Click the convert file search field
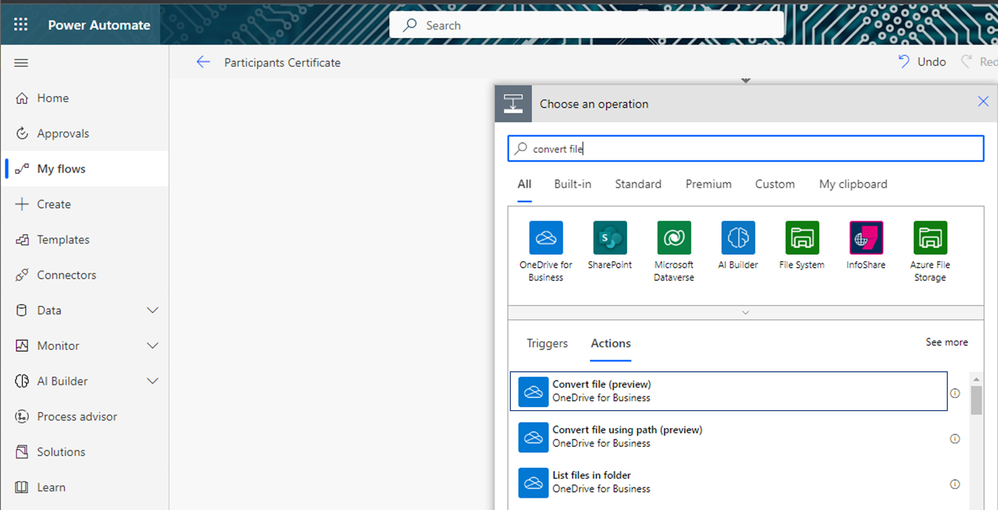The image size is (998, 510). pos(746,148)
